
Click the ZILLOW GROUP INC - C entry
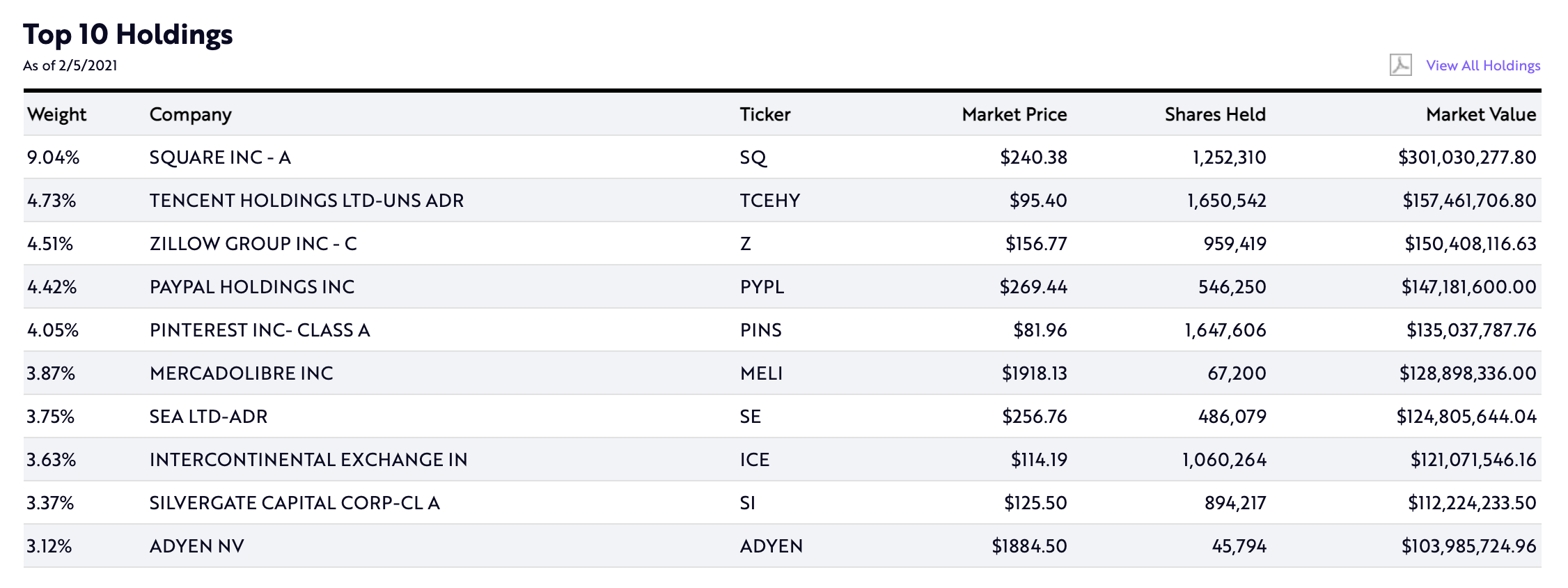pos(253,244)
